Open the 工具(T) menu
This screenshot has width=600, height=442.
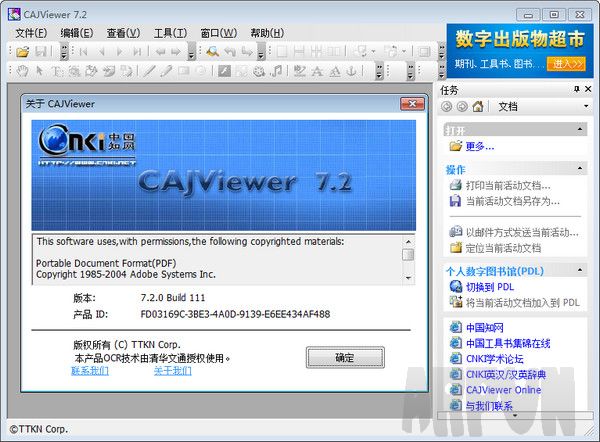click(170, 33)
